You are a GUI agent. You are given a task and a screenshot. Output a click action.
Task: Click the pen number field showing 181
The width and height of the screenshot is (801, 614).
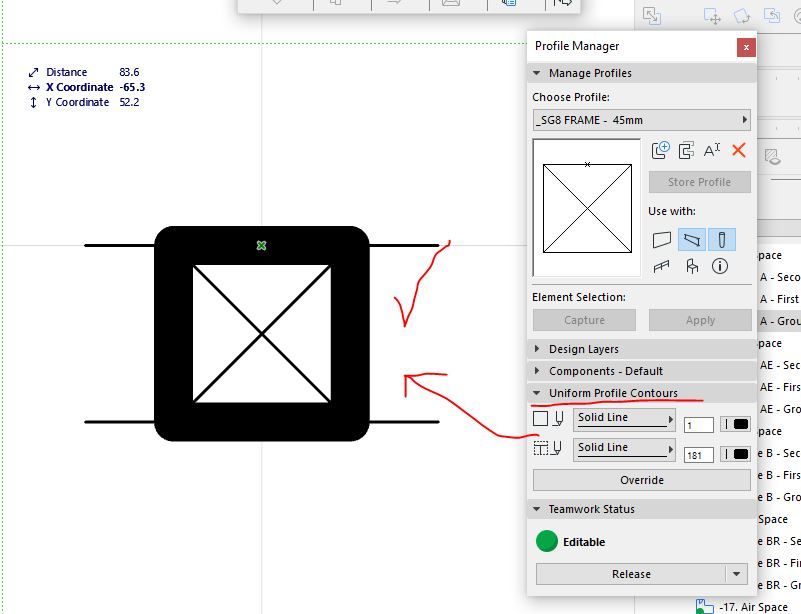pyautogui.click(x=698, y=455)
